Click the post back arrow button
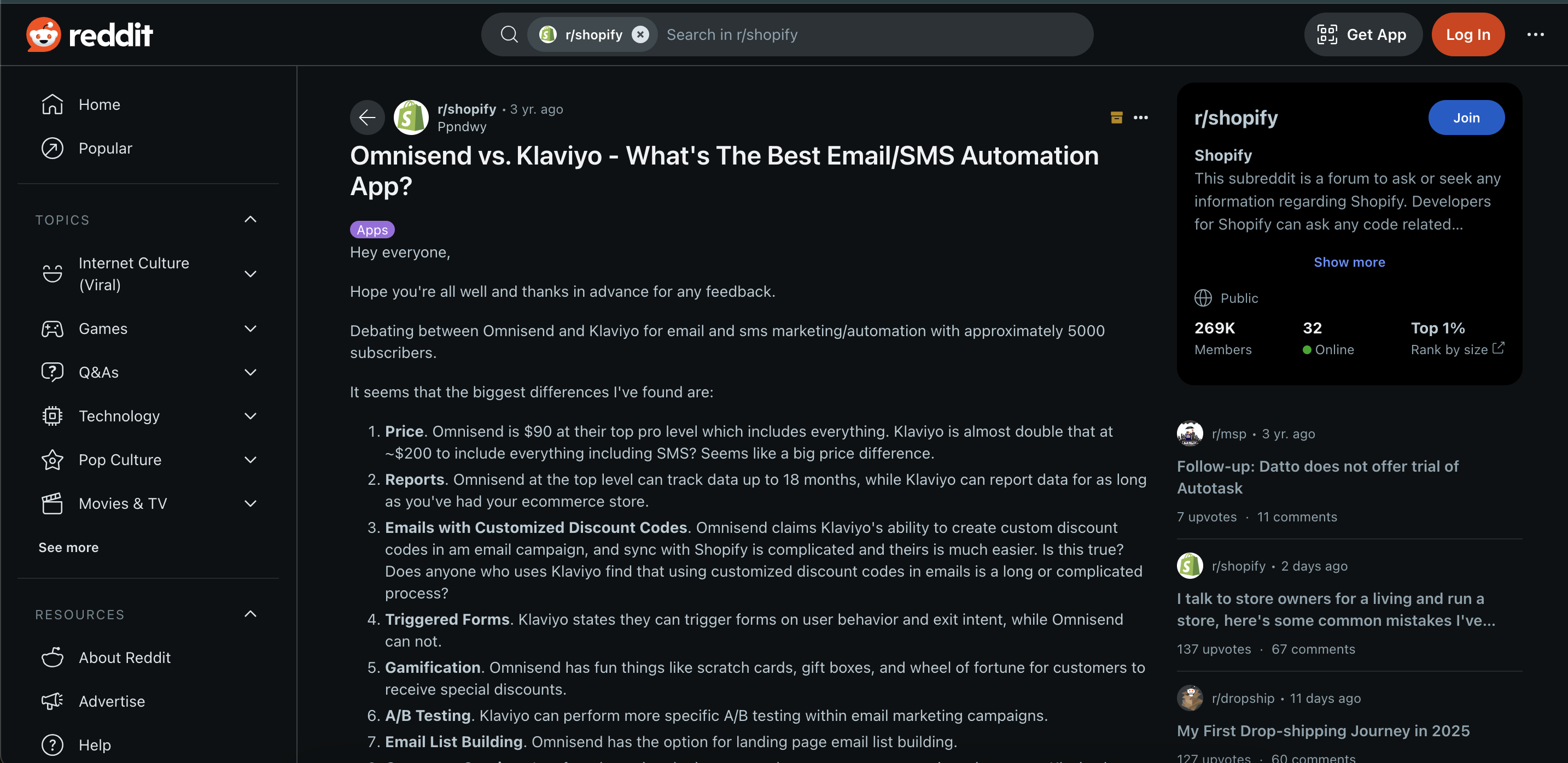The width and height of the screenshot is (1568, 763). pos(367,118)
